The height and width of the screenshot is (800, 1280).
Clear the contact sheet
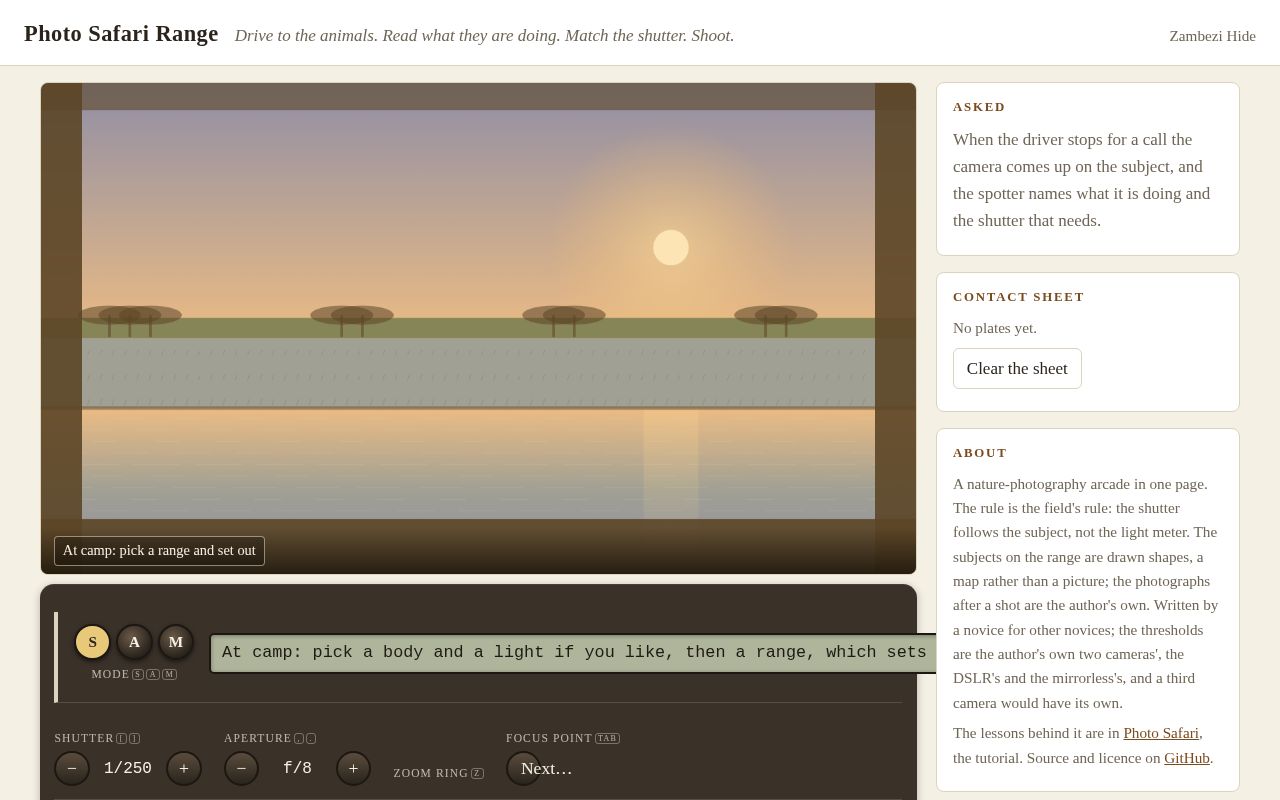click(1017, 368)
